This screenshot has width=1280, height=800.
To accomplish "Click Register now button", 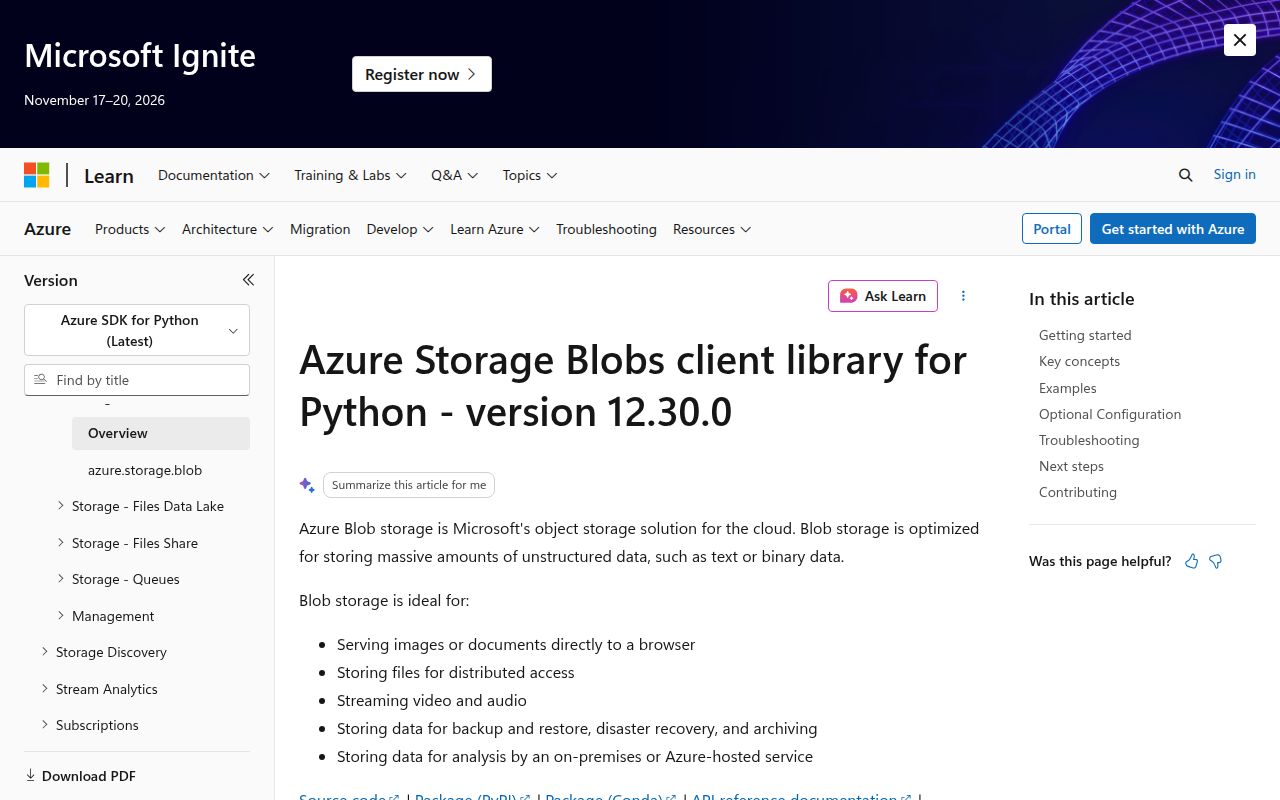I will click(422, 74).
